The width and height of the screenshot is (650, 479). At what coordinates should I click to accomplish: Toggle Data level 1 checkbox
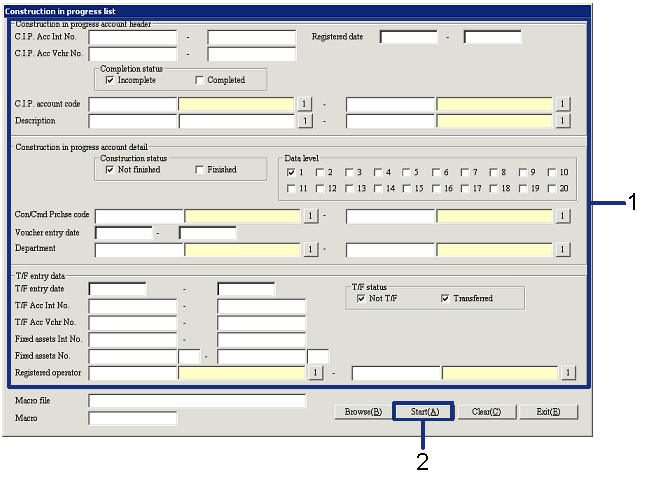(x=291, y=172)
